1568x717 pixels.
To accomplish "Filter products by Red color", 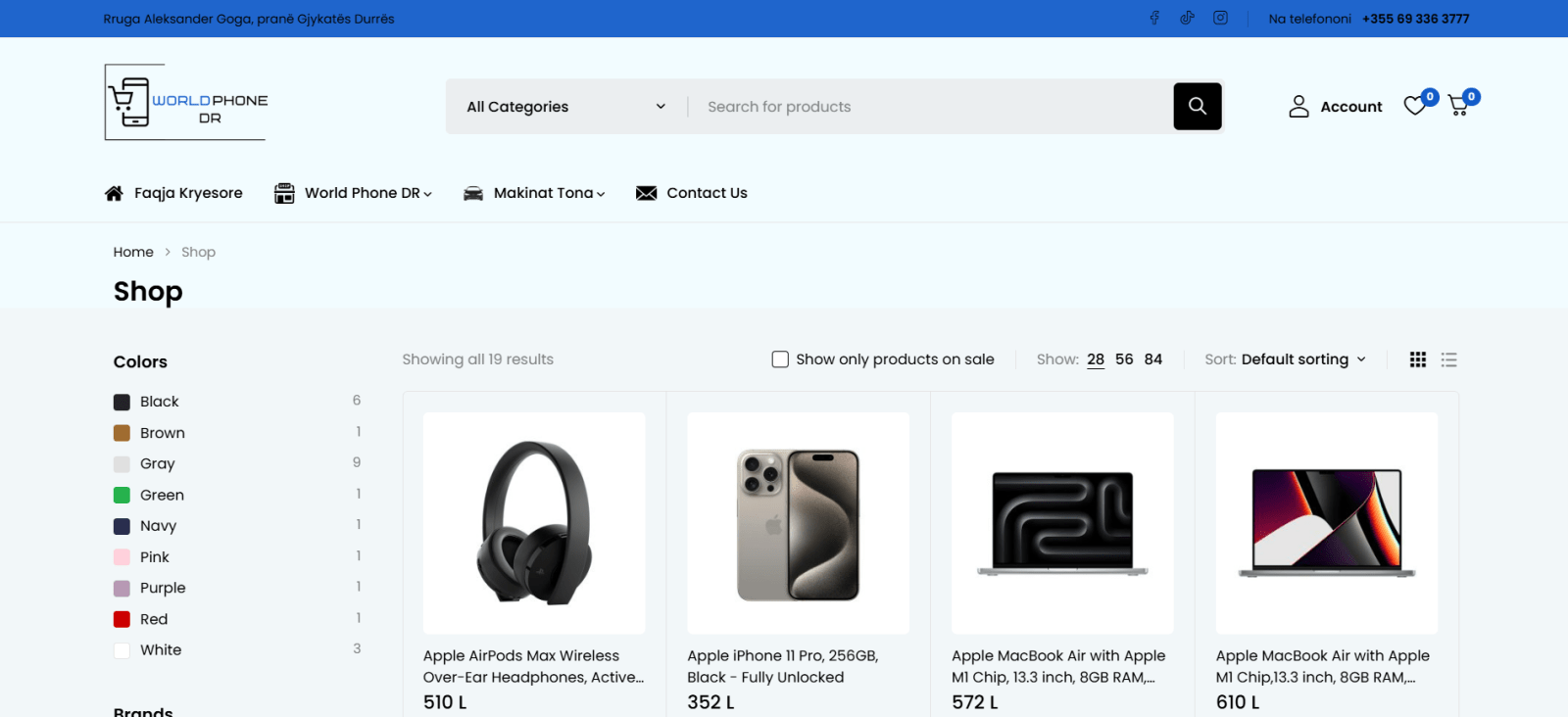I will pyautogui.click(x=153, y=619).
